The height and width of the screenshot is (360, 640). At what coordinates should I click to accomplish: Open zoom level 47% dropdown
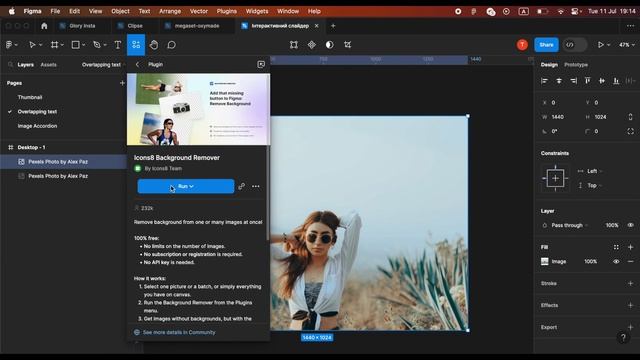point(627,45)
